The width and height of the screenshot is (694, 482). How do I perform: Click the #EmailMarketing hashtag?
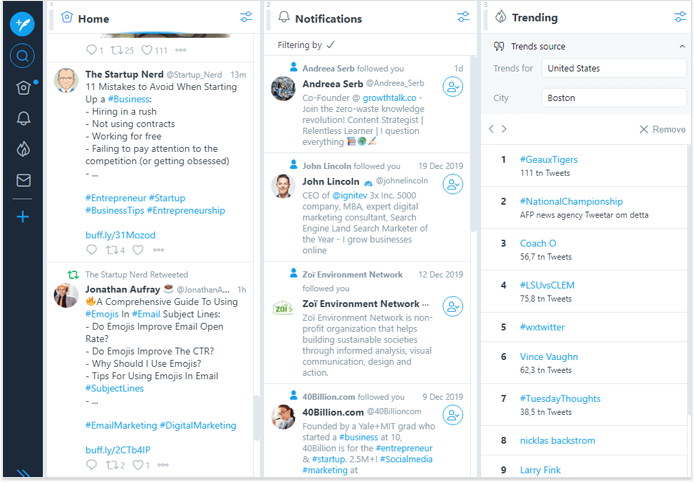(x=121, y=425)
